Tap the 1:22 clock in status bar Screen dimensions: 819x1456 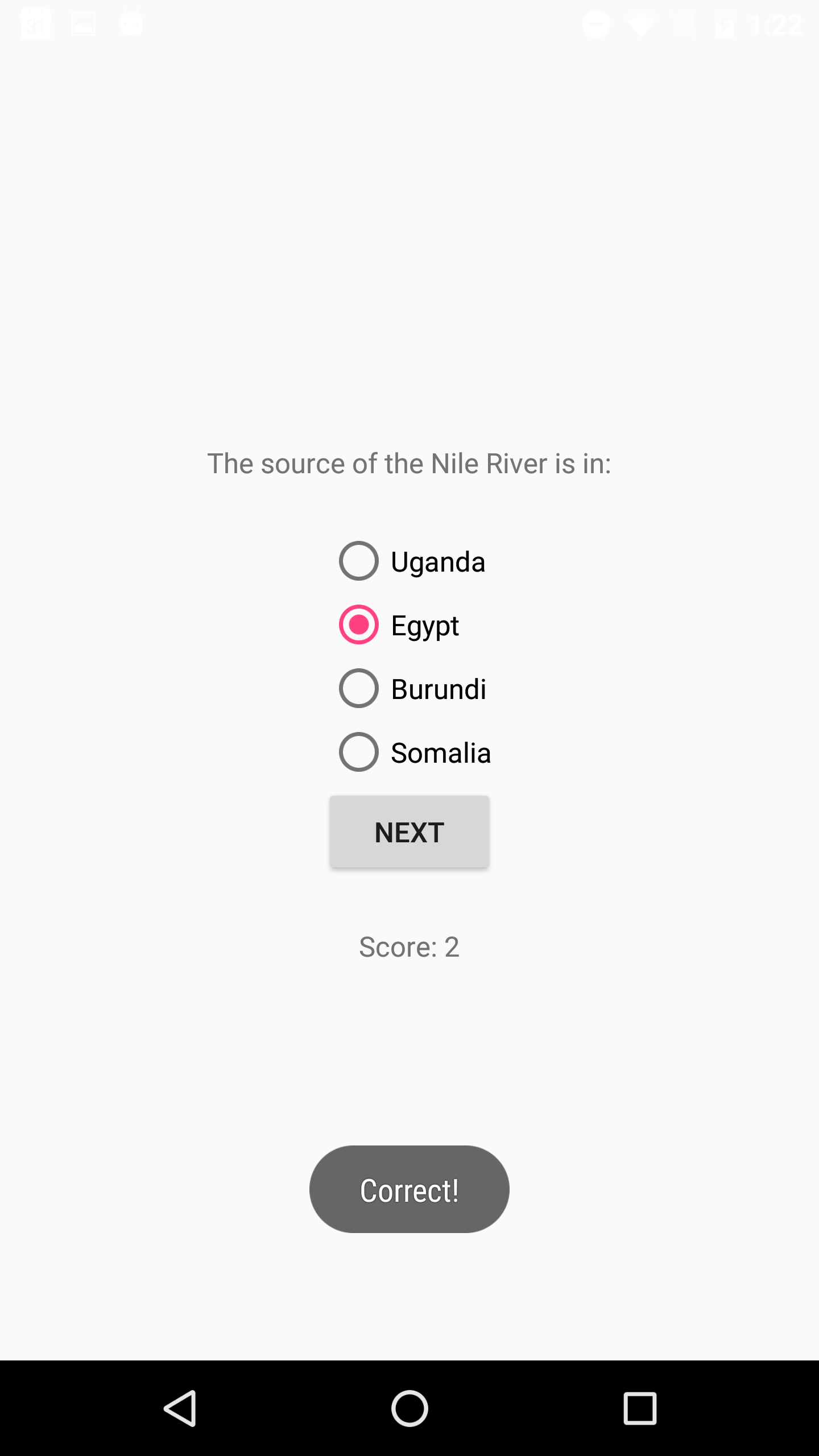tap(775, 25)
